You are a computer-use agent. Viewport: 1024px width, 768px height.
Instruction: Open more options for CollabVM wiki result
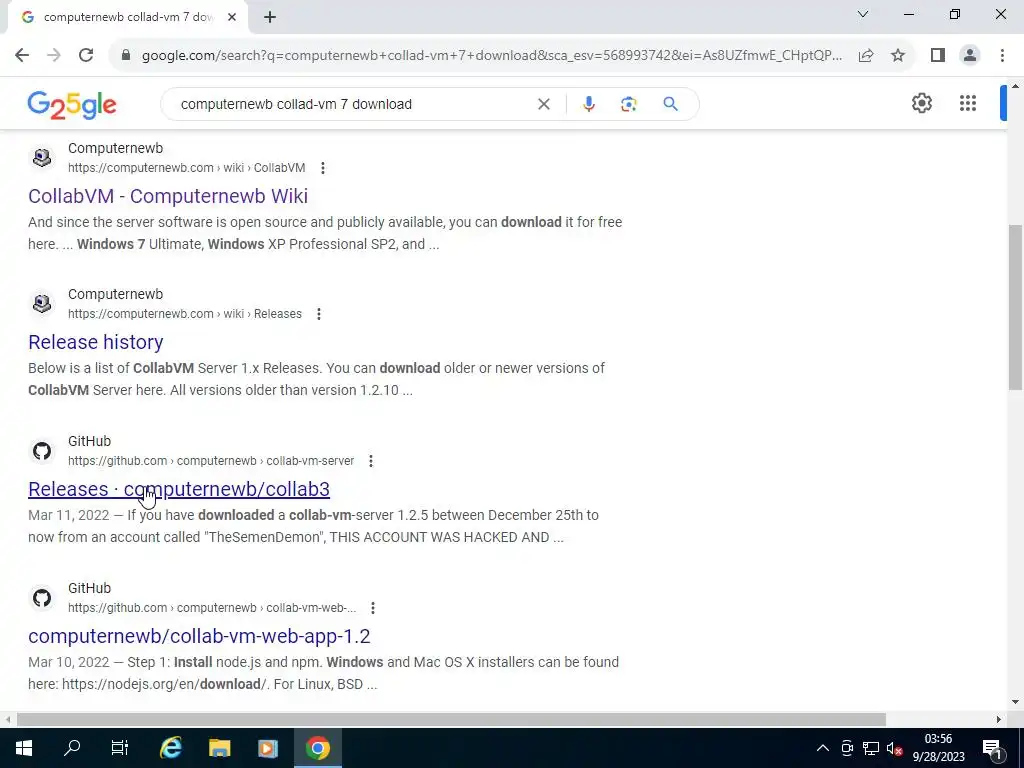click(x=323, y=168)
